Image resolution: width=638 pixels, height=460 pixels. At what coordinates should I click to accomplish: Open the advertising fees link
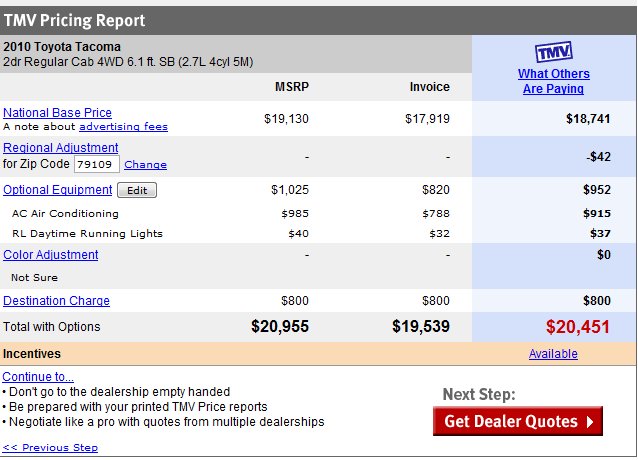[123, 126]
